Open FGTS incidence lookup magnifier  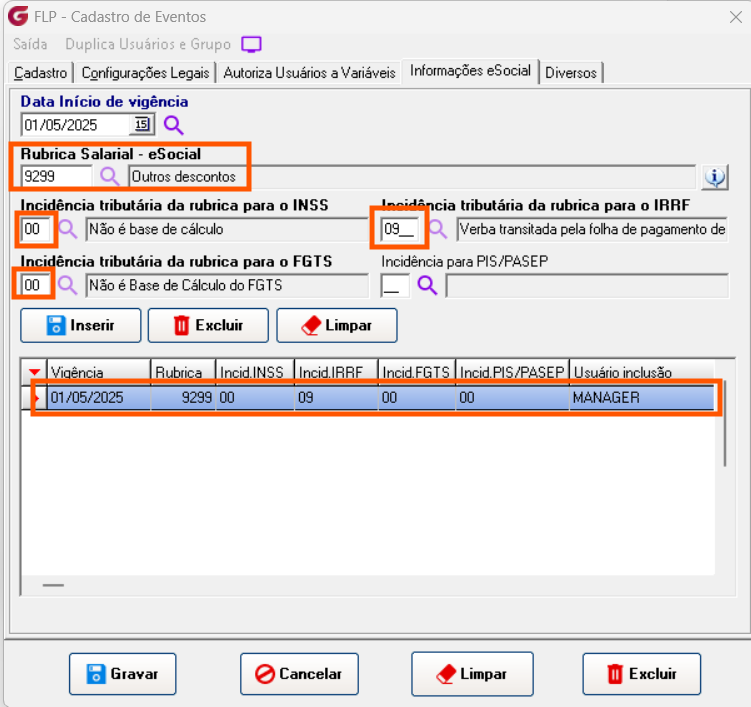click(x=67, y=285)
